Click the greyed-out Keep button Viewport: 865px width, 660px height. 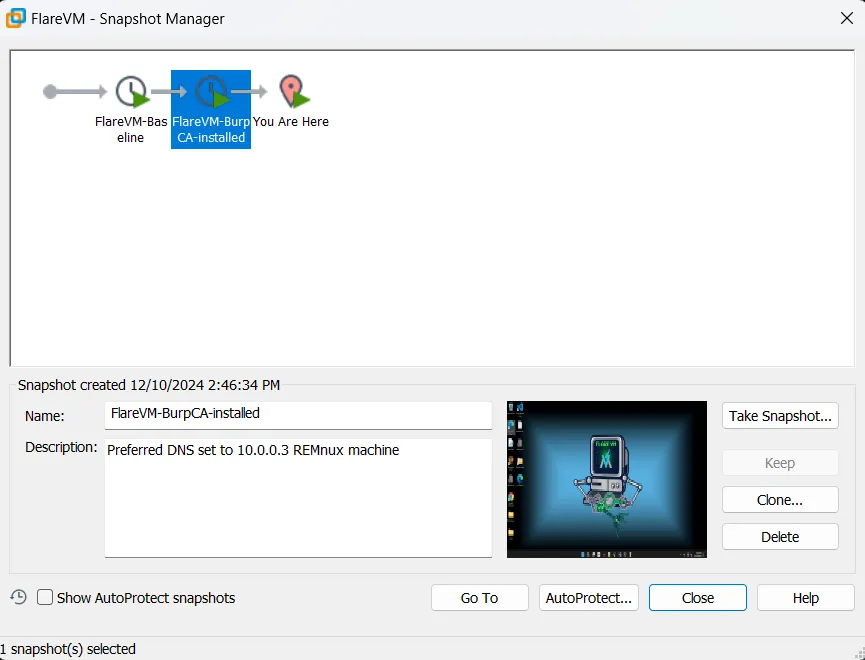tap(780, 463)
